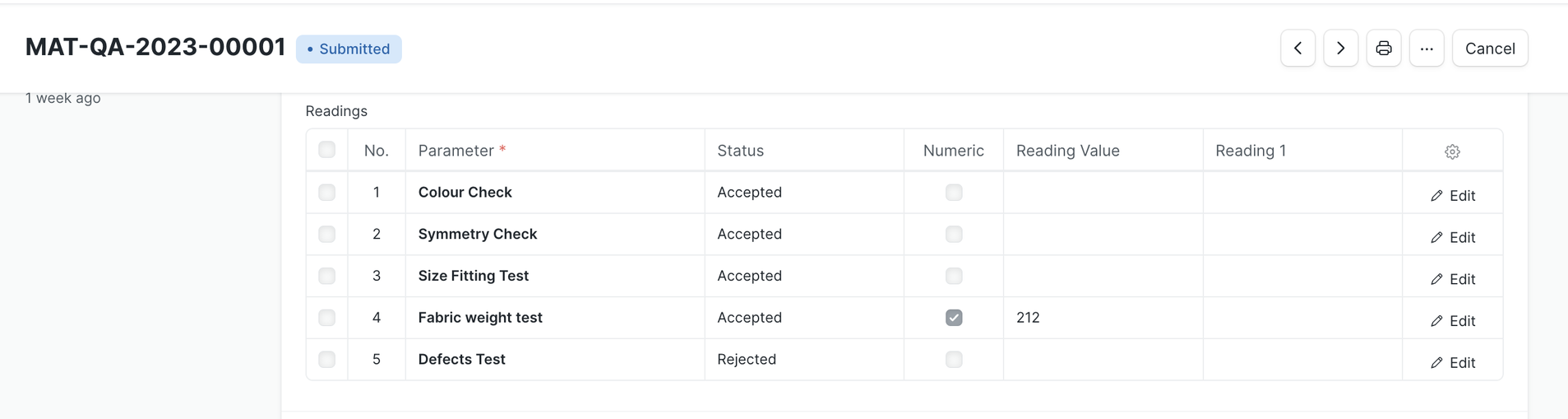The image size is (1568, 419).
Task: Open readings table column settings gear
Action: tap(1452, 151)
